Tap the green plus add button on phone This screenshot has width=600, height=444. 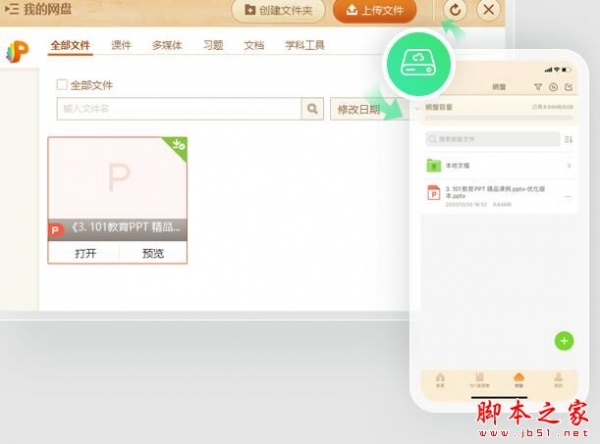pyautogui.click(x=564, y=341)
